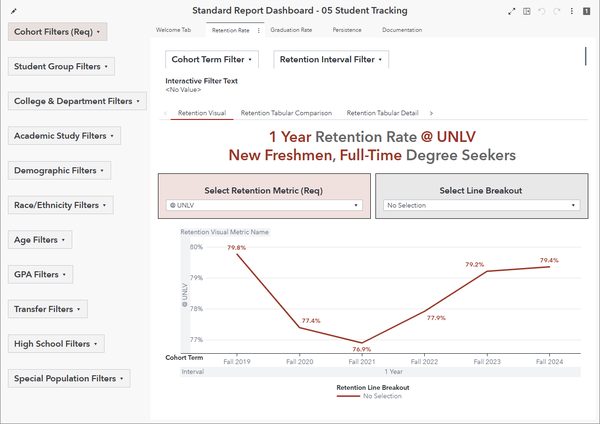Screen dimensions: 600x424
Task: Click the redo arrow icon
Action: coord(557,11)
